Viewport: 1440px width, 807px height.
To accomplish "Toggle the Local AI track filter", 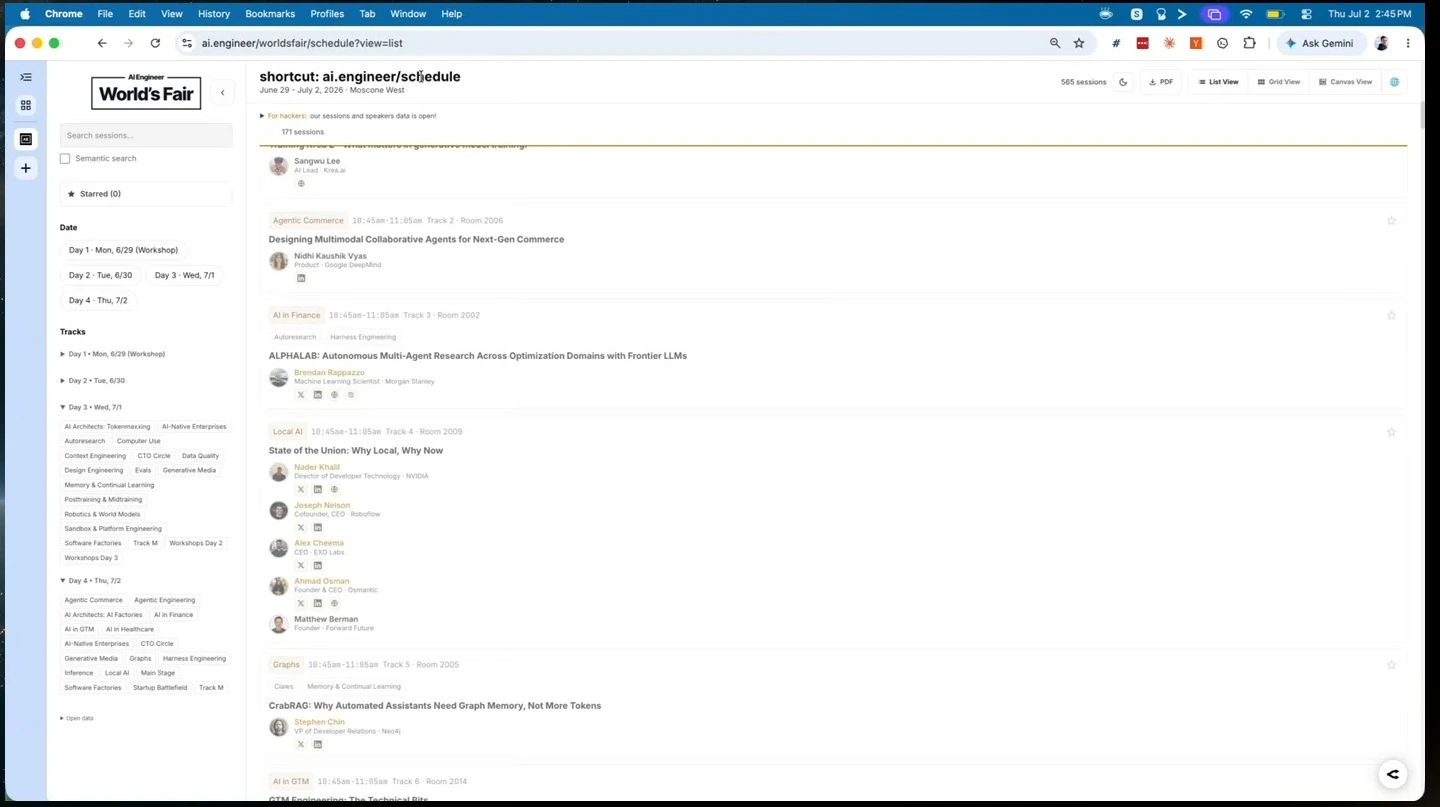I will (x=117, y=673).
